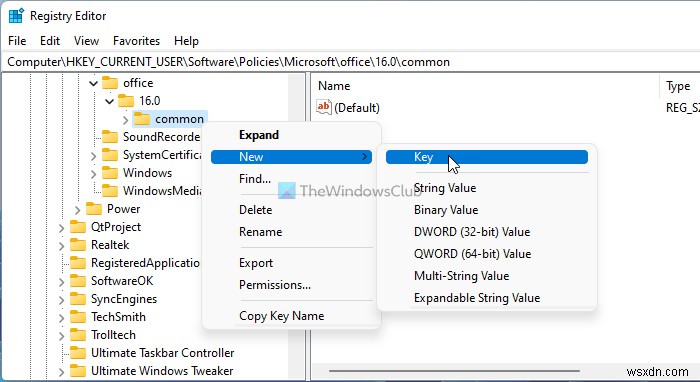Click the Ultimate Taskbar Controller folder icon
Screen dimensions: 700x382
coord(78,353)
